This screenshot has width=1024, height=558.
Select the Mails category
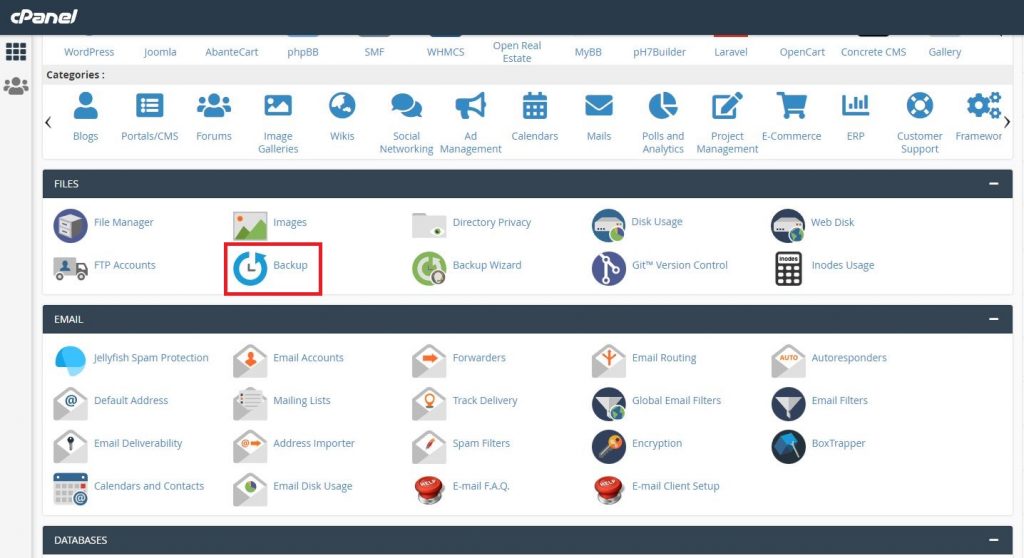[599, 117]
